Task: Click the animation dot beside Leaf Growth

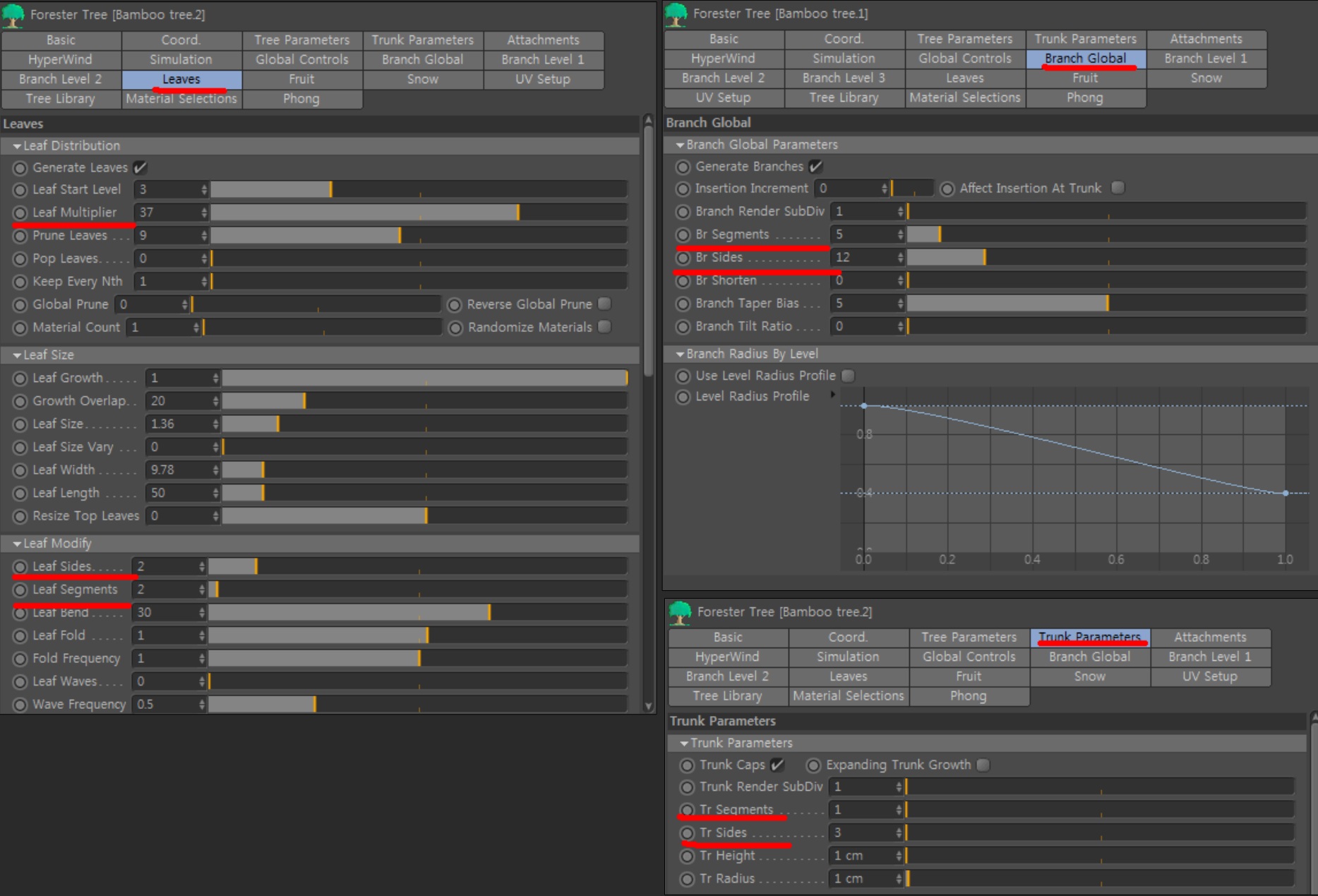Action: pos(20,378)
